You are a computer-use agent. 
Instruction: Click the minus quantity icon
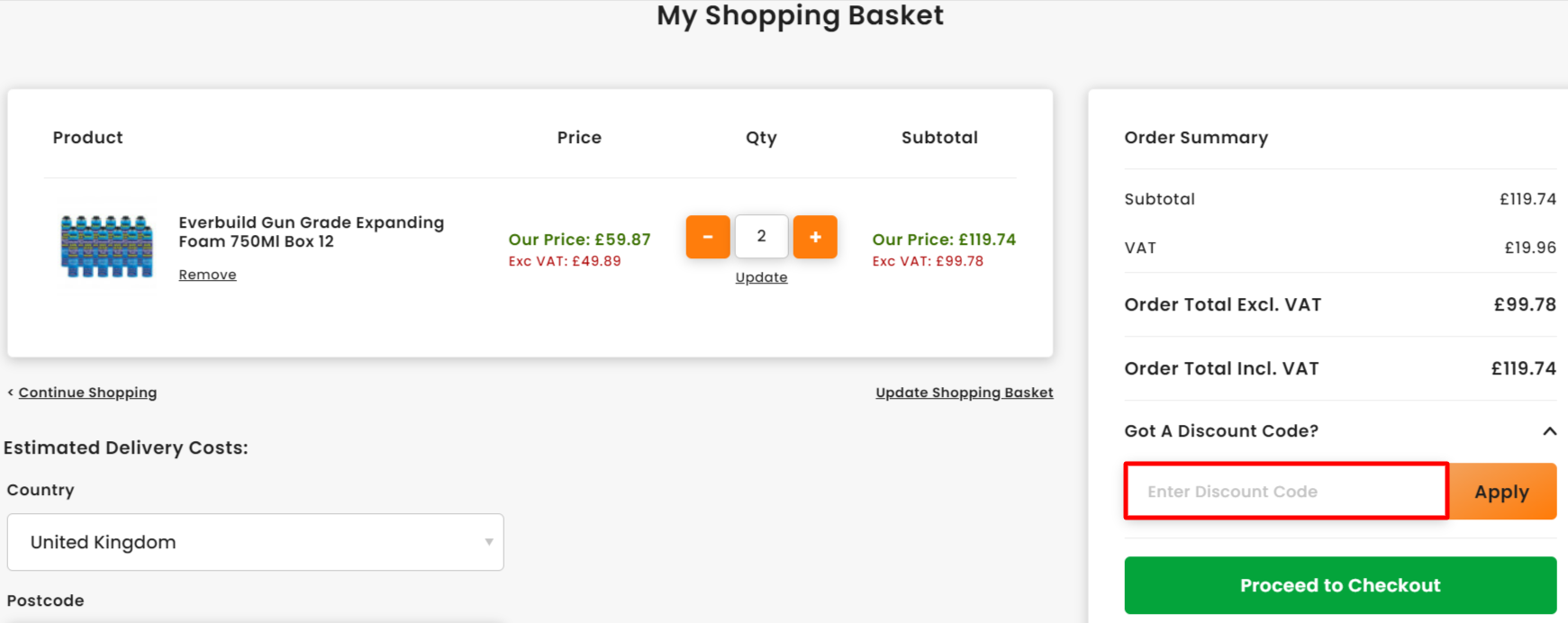[x=708, y=237]
